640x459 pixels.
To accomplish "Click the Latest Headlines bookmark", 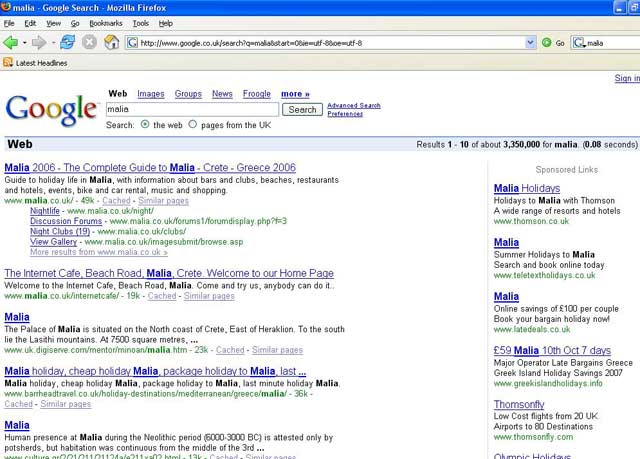I will pyautogui.click(x=35, y=63).
